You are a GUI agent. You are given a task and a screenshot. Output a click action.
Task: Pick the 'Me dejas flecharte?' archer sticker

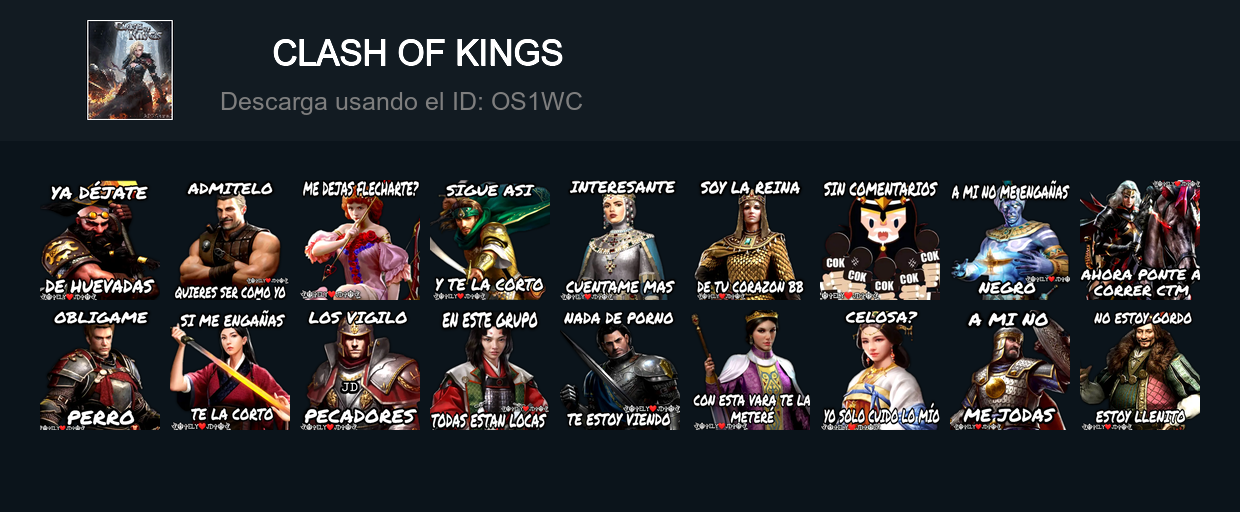tap(360, 240)
